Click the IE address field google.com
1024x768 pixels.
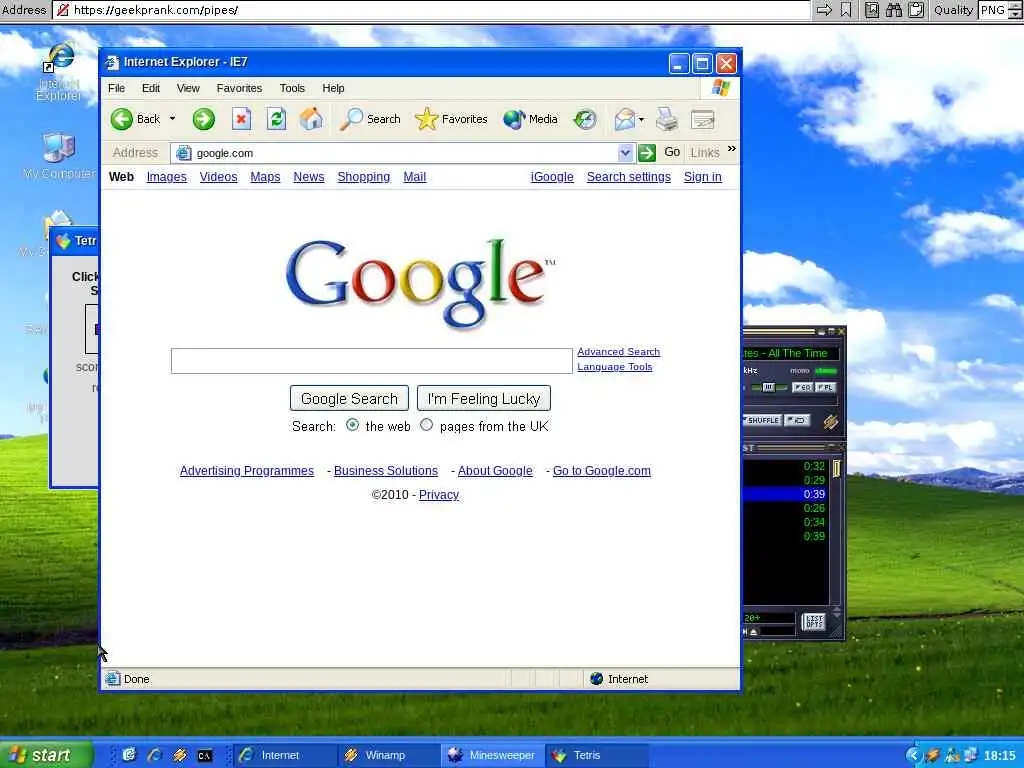click(395, 153)
